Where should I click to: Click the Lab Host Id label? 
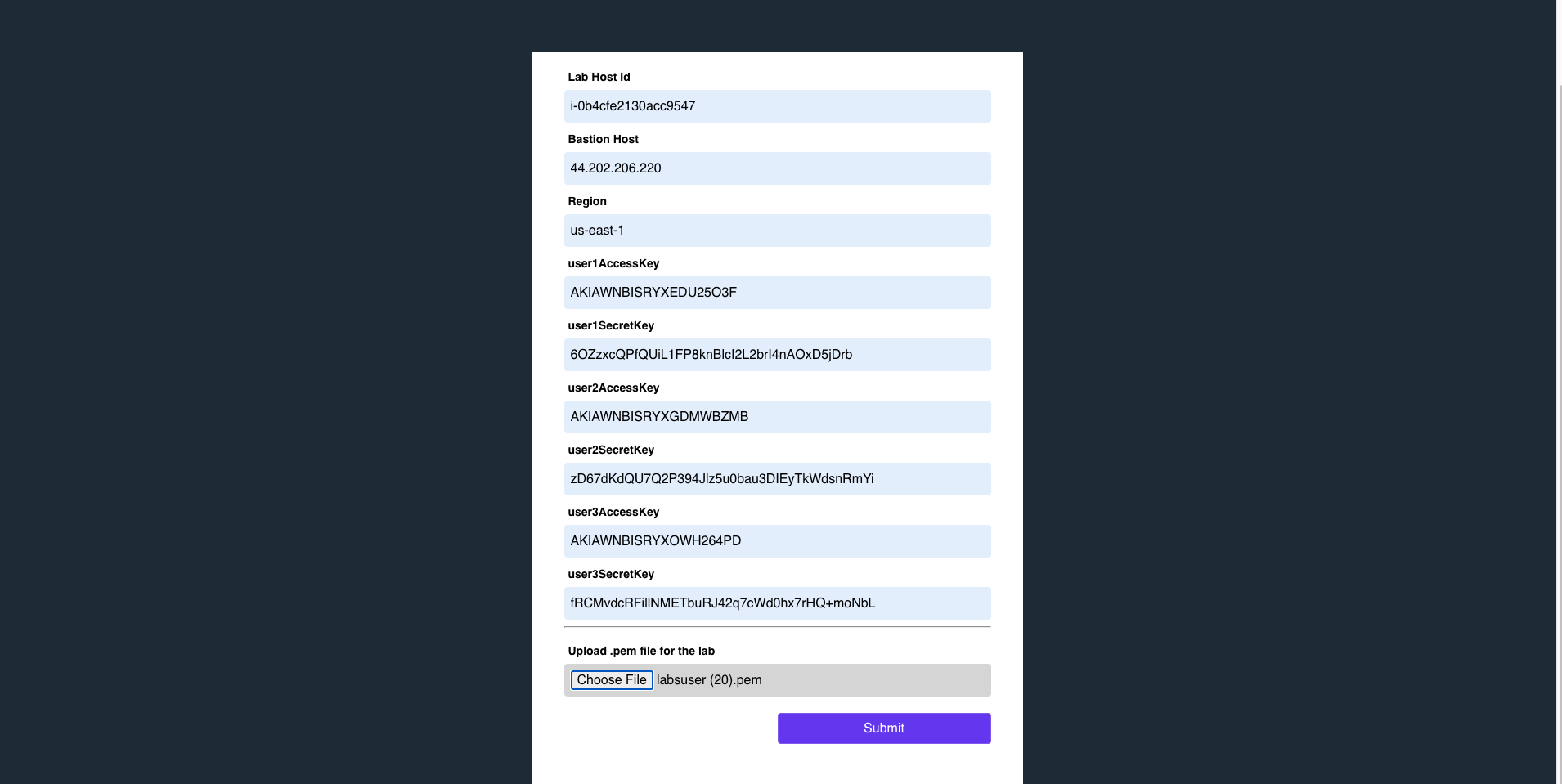coord(599,77)
